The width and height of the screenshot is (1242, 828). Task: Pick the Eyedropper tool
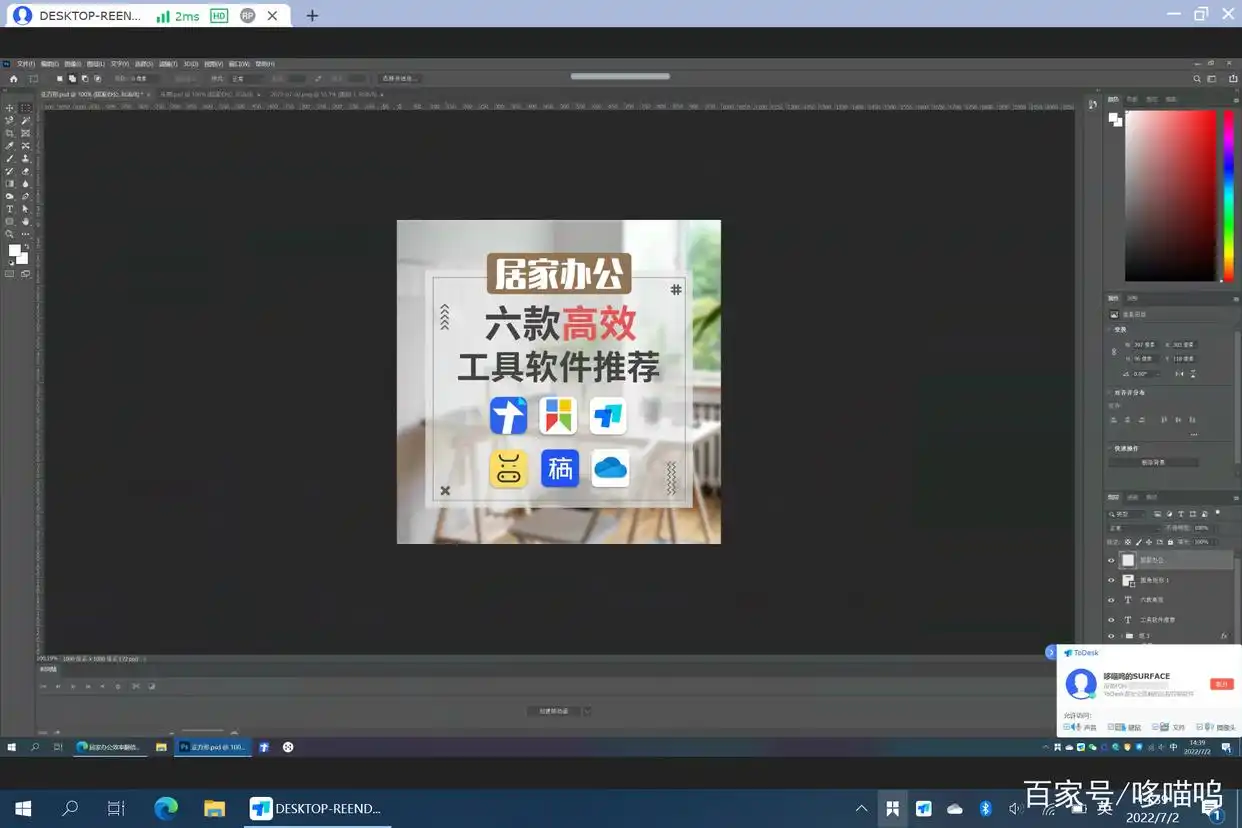10,146
